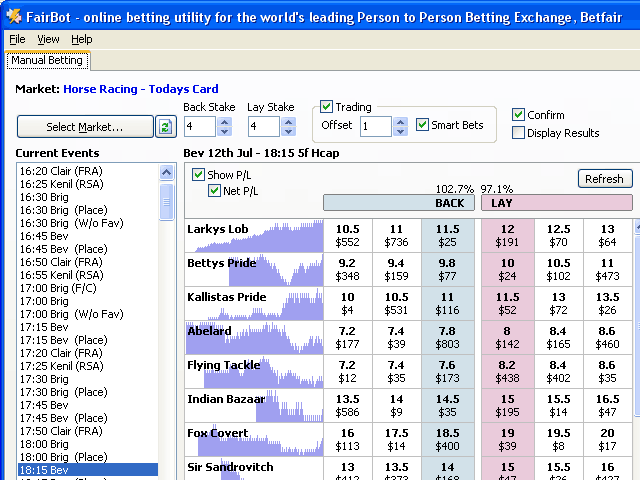Toggle the Show P/L checkbox
Viewport: 640px width, 480px height.
pyautogui.click(x=198, y=175)
